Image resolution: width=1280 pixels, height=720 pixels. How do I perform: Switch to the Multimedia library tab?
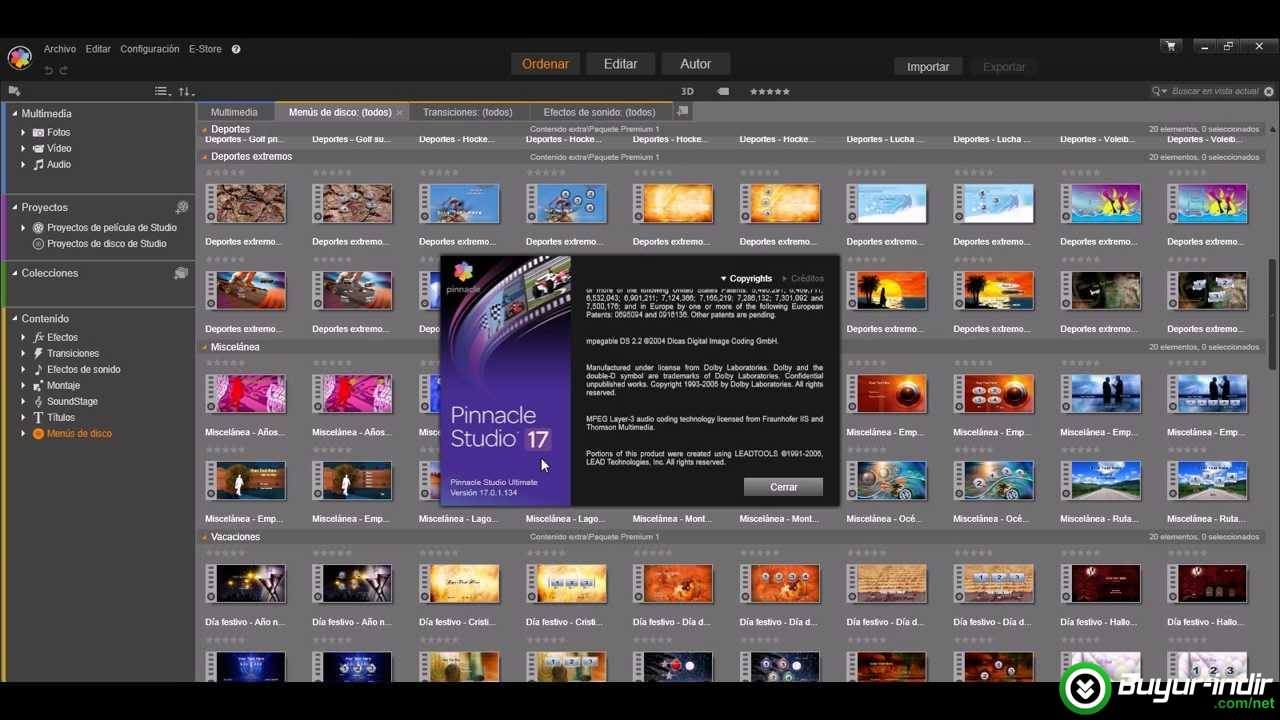coord(234,112)
